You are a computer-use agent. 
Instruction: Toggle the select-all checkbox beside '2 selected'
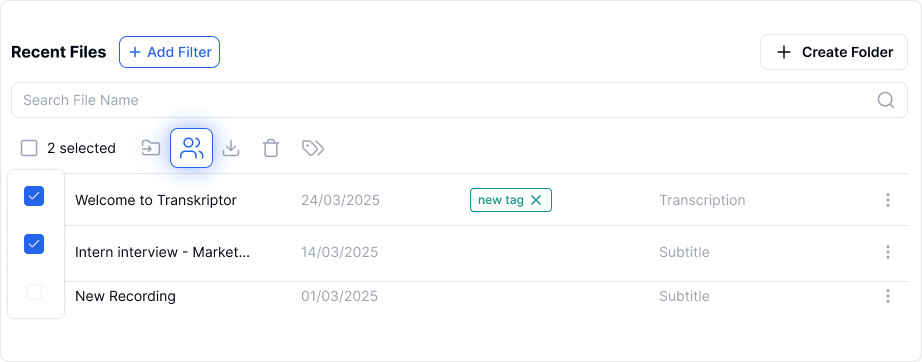[29, 148]
